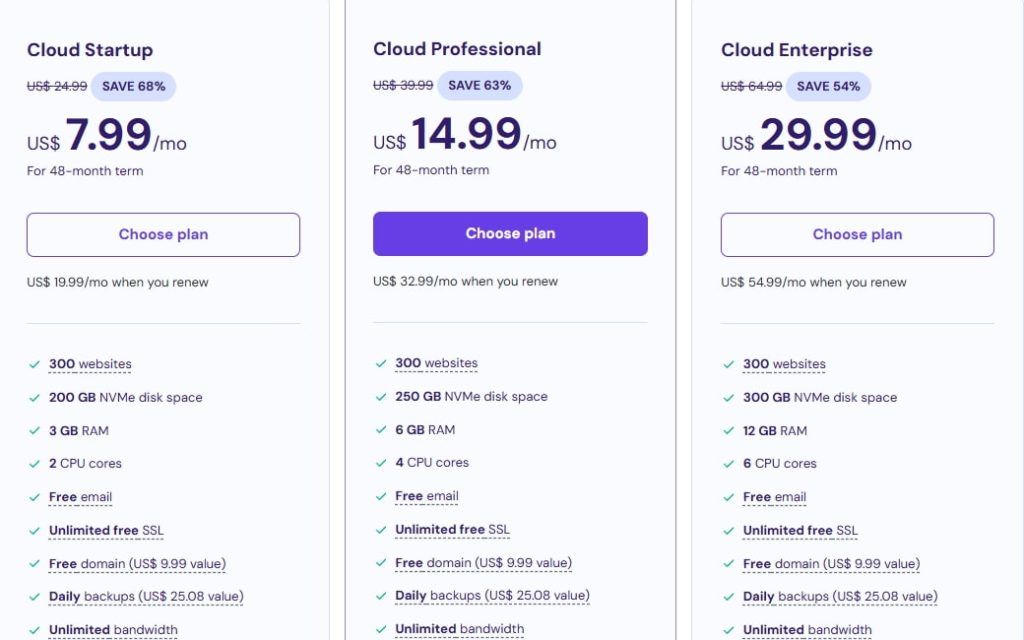Click Daily backups link in Cloud Professional
Image resolution: width=1024 pixels, height=640 pixels.
pyautogui.click(x=492, y=596)
